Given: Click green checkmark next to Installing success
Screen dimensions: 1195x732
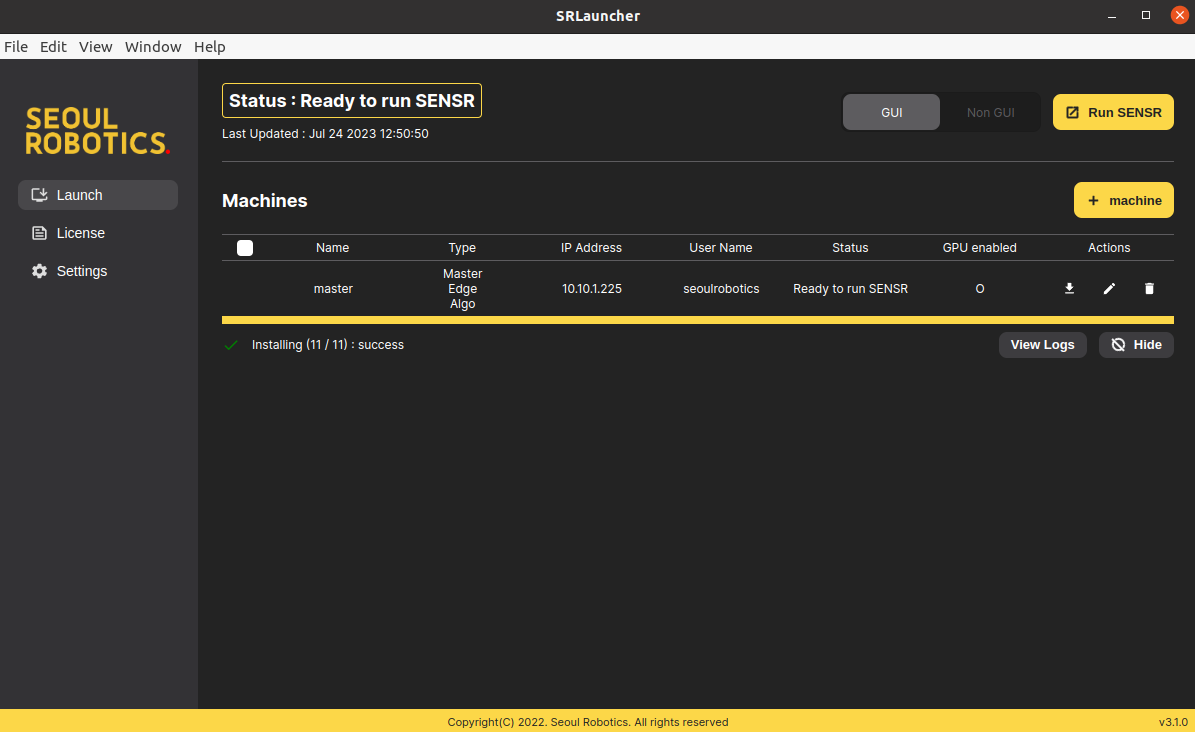Looking at the screenshot, I should [x=231, y=345].
